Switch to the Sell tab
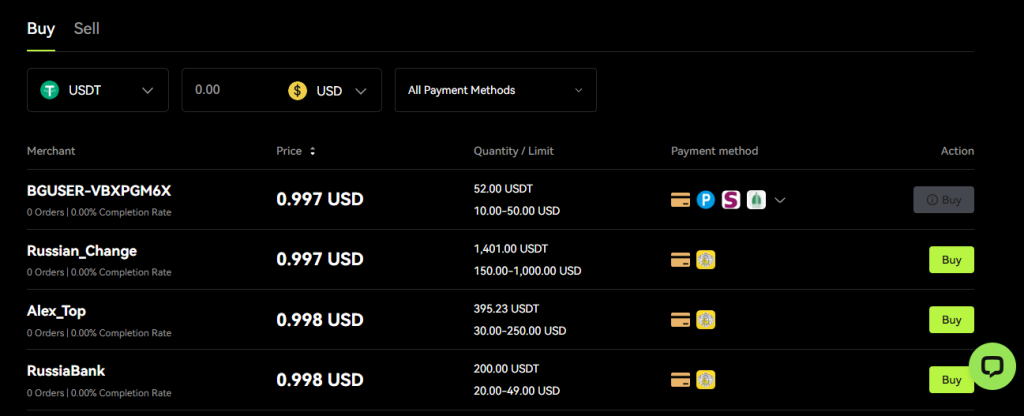Screen dimensions: 1024x416 pos(87,28)
